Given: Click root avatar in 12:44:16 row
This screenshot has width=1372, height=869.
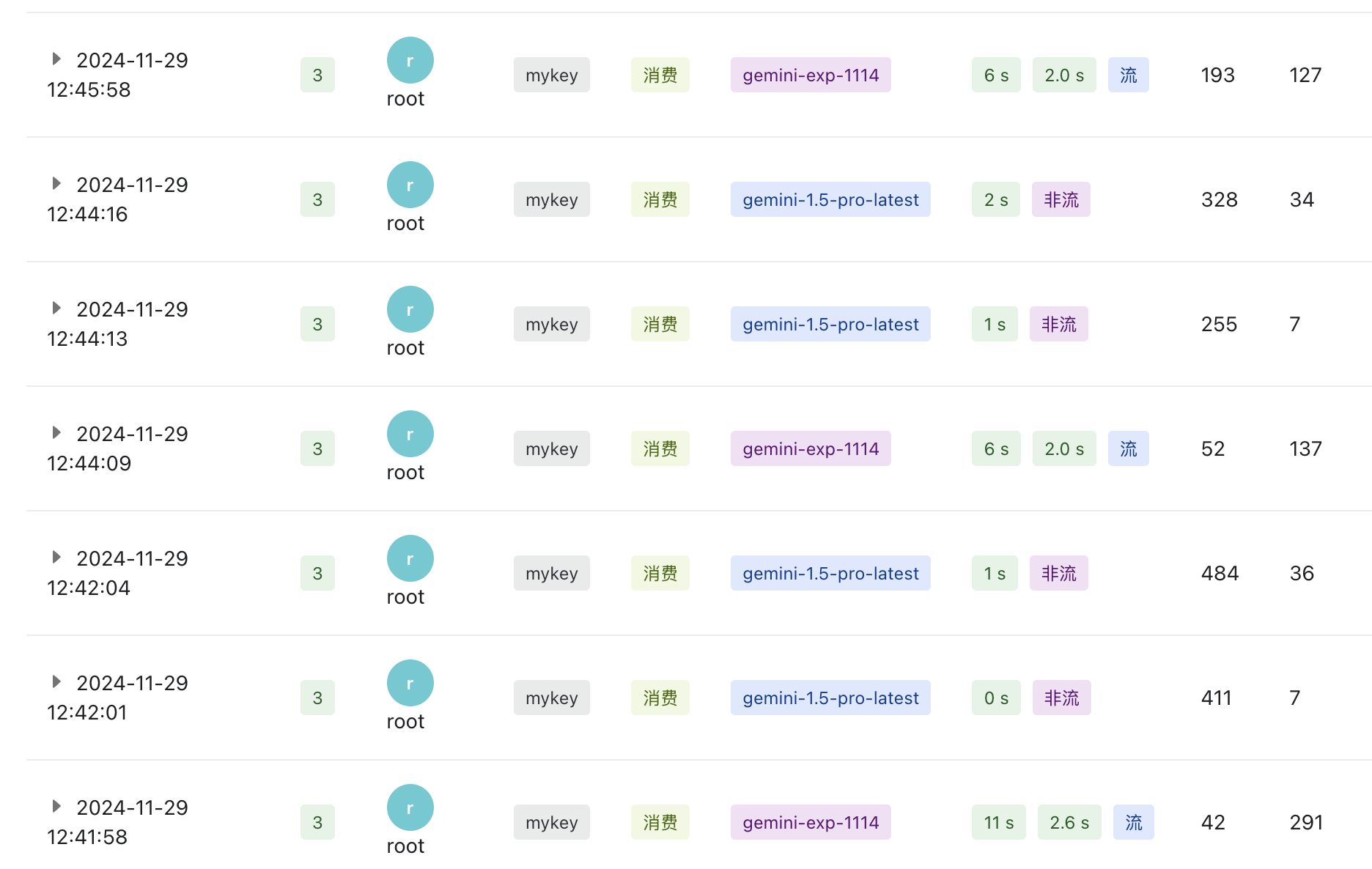Looking at the screenshot, I should point(410,185).
